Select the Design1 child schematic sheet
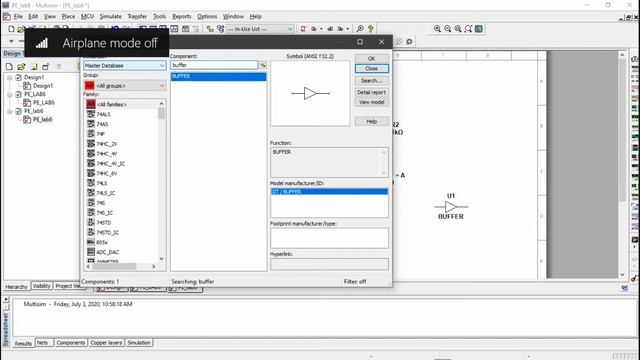This screenshot has height=360, width=640. 43,86
